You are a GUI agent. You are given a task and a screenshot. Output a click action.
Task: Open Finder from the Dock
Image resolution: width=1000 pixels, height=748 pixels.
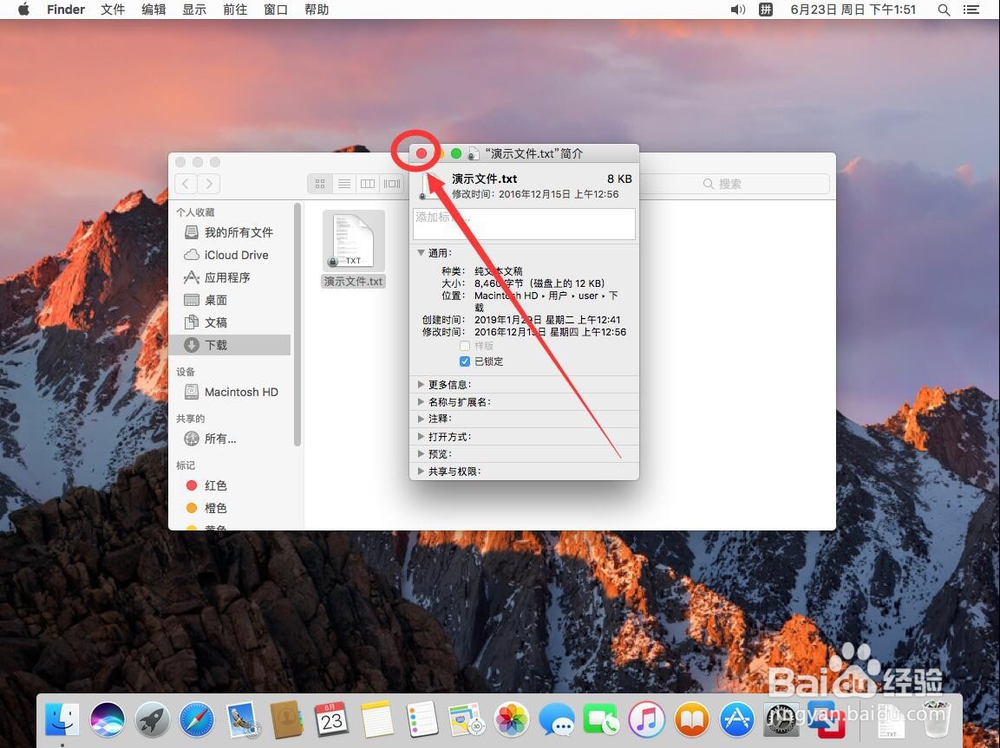(x=62, y=719)
